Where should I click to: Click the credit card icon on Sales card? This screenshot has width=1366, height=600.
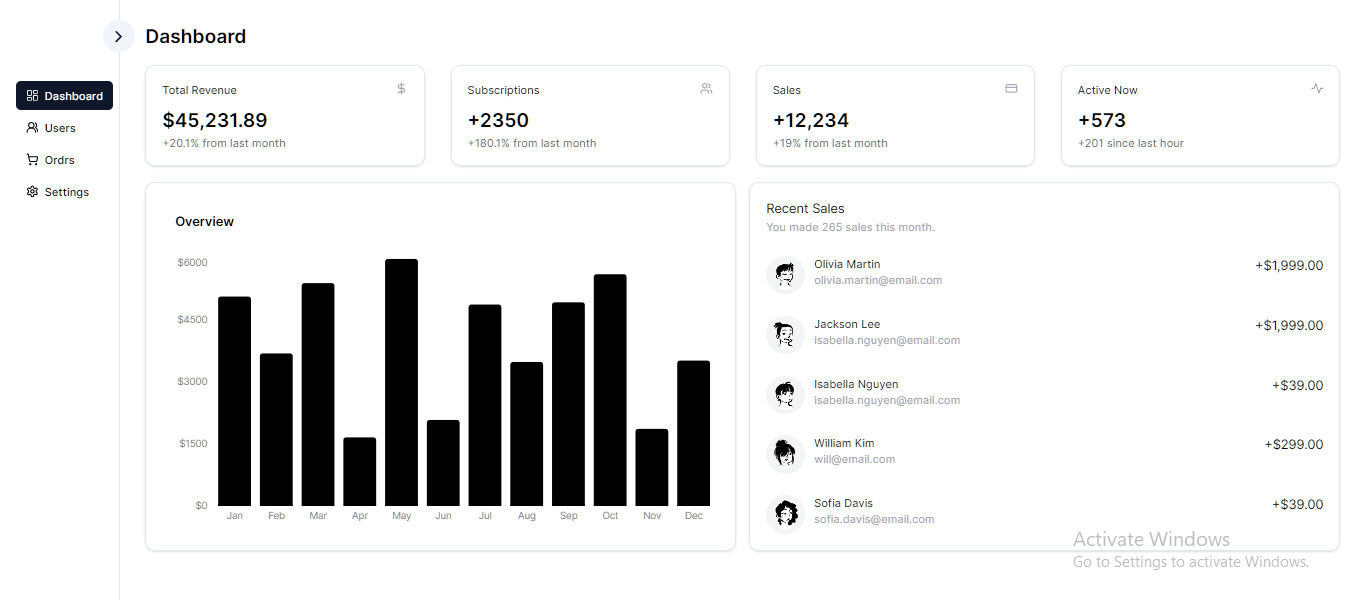1011,89
